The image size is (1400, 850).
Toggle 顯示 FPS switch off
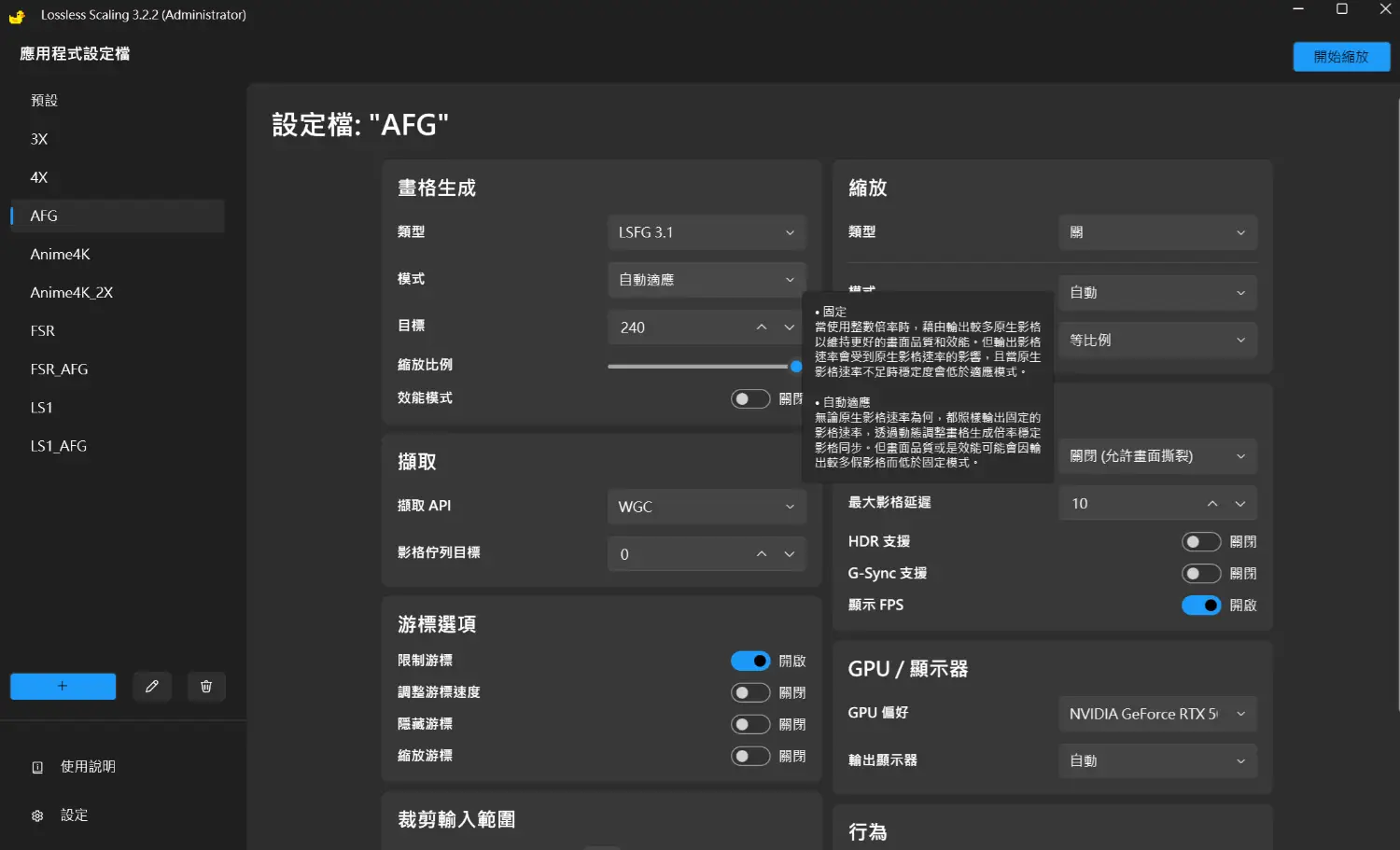click(x=1200, y=606)
